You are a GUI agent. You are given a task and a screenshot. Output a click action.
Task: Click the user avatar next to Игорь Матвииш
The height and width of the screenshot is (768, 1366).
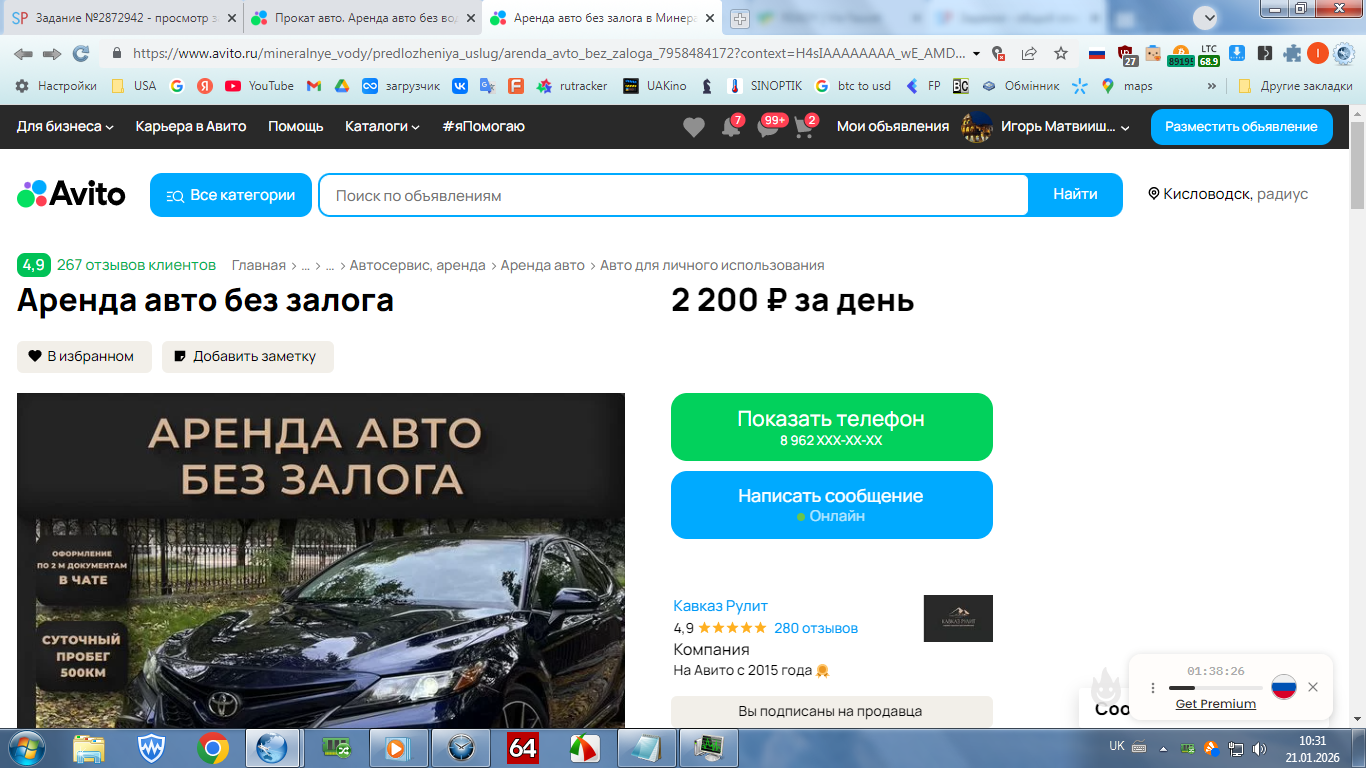pos(976,127)
